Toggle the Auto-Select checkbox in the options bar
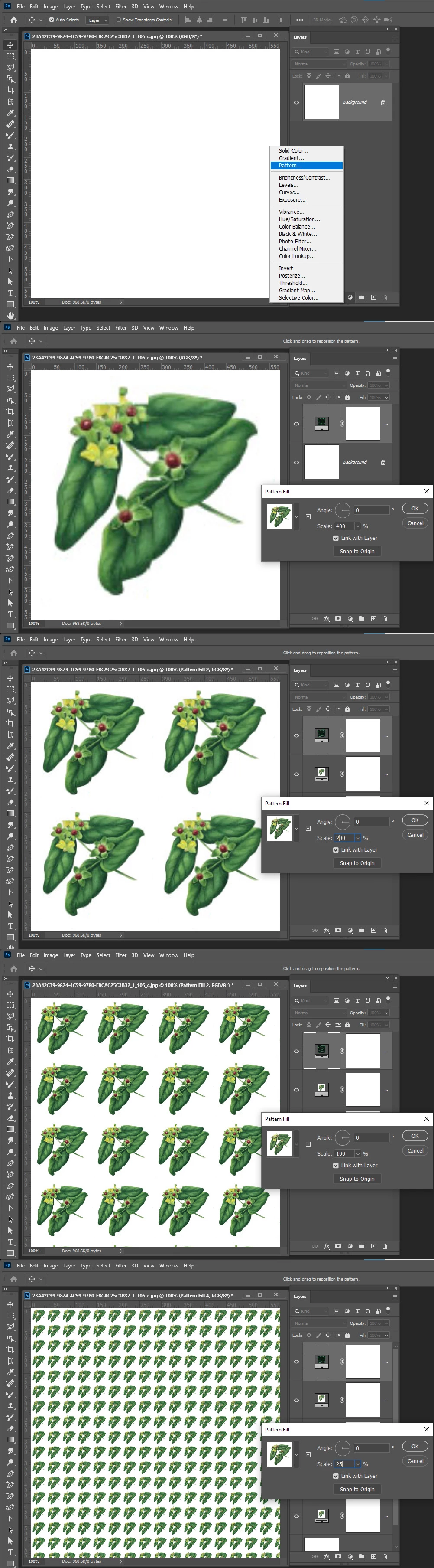This screenshot has height=1568, width=434. [51, 20]
